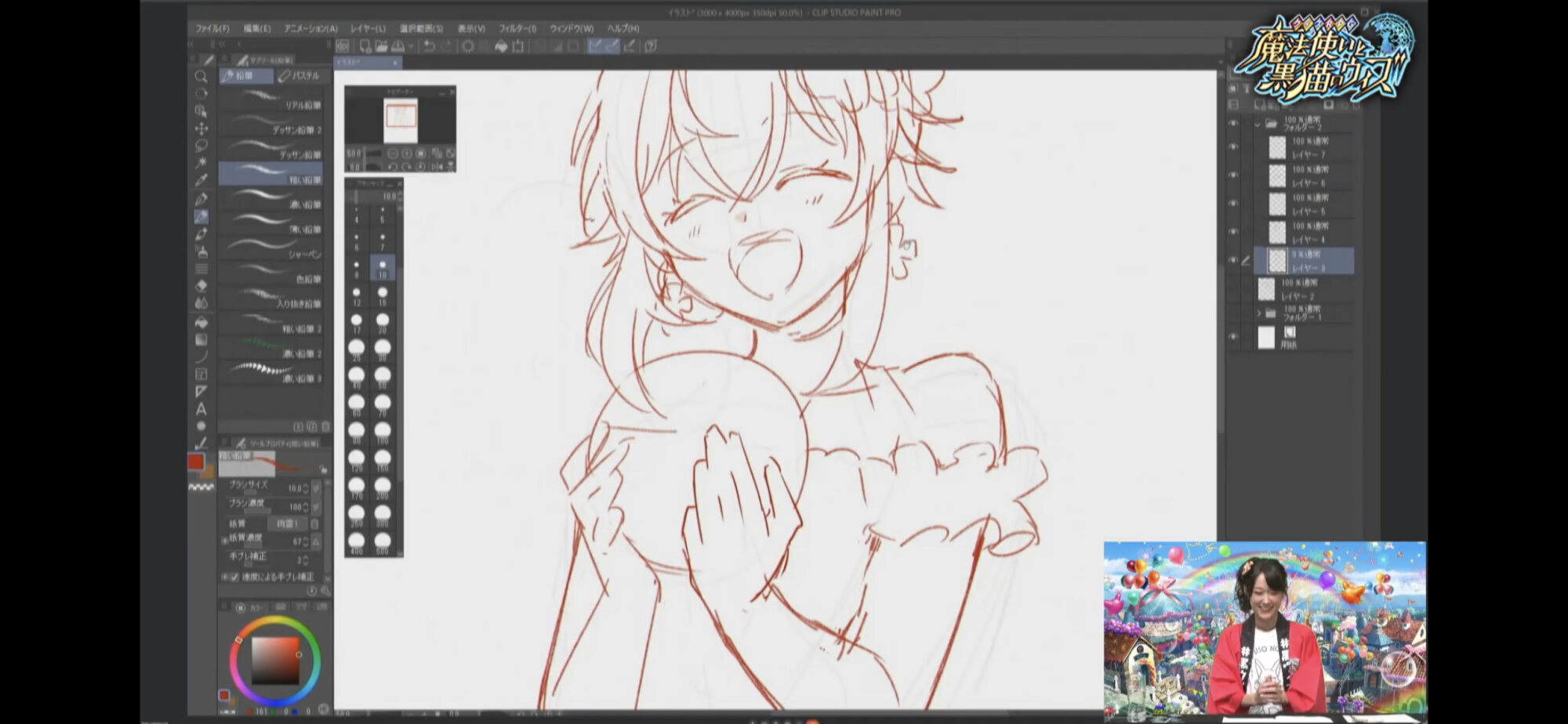Click the CLIP STUDIO launcher icon
This screenshot has width=1568, height=724.
point(343,46)
